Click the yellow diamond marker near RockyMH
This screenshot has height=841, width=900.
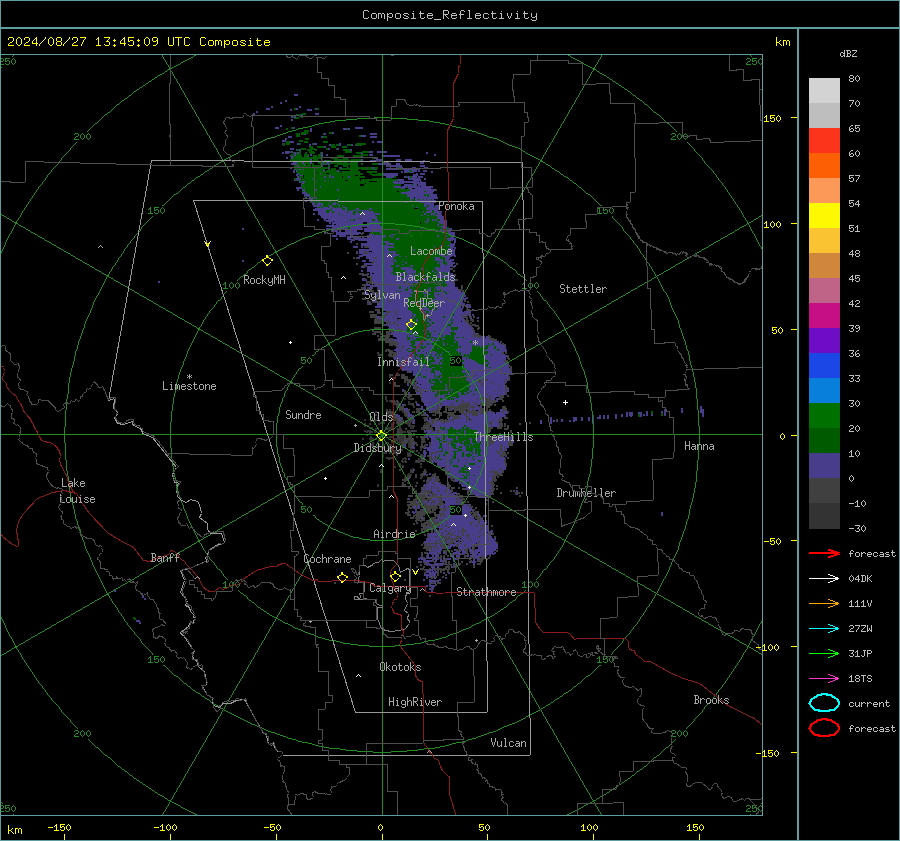[x=267, y=261]
